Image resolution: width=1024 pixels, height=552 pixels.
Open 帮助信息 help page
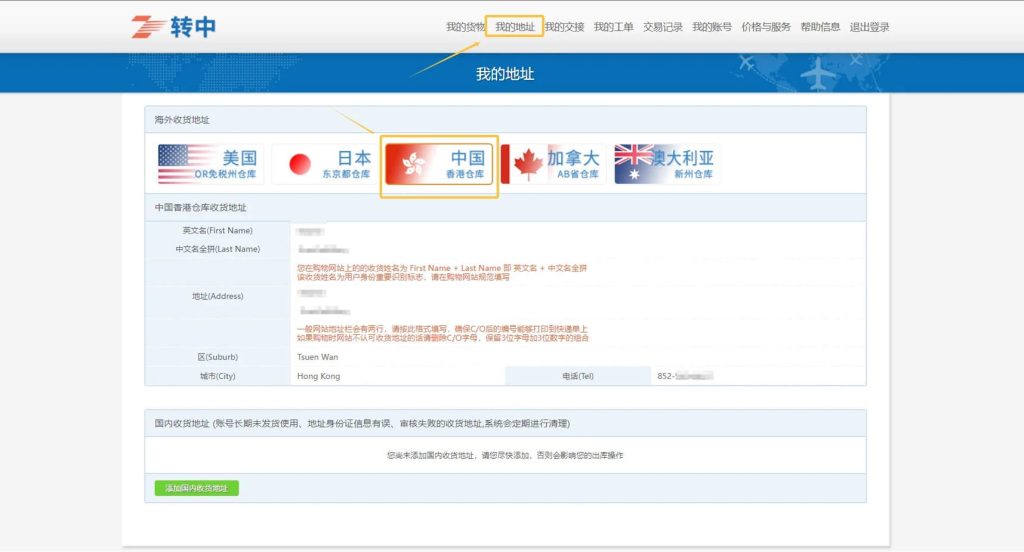click(820, 27)
